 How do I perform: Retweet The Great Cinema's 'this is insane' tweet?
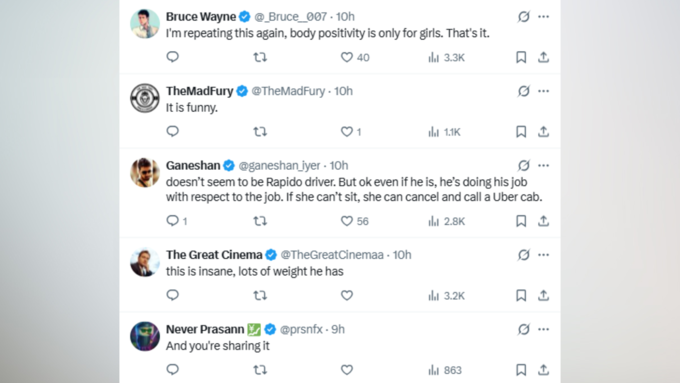(260, 295)
